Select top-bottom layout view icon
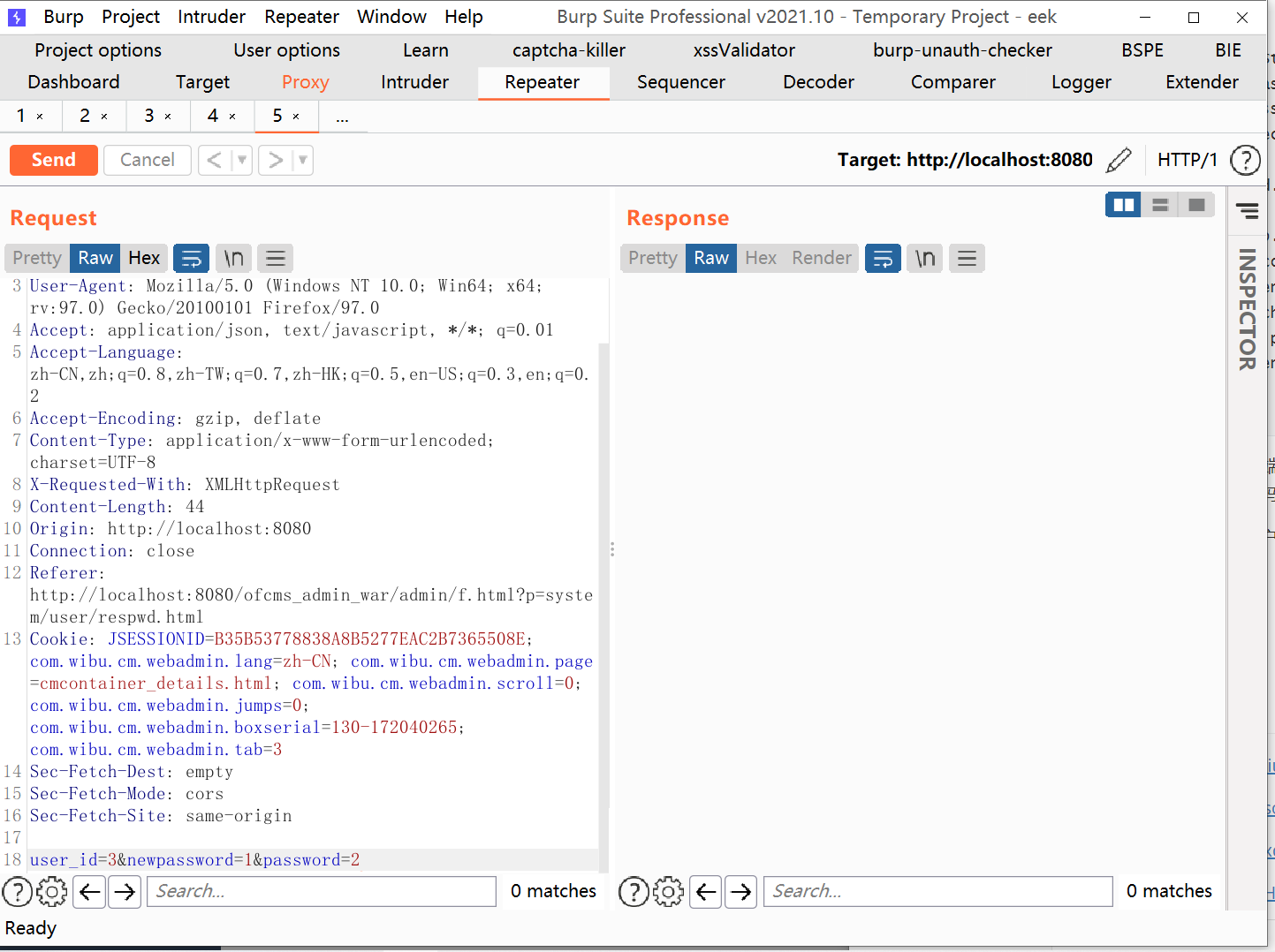The image size is (1275, 952). pyautogui.click(x=1160, y=205)
